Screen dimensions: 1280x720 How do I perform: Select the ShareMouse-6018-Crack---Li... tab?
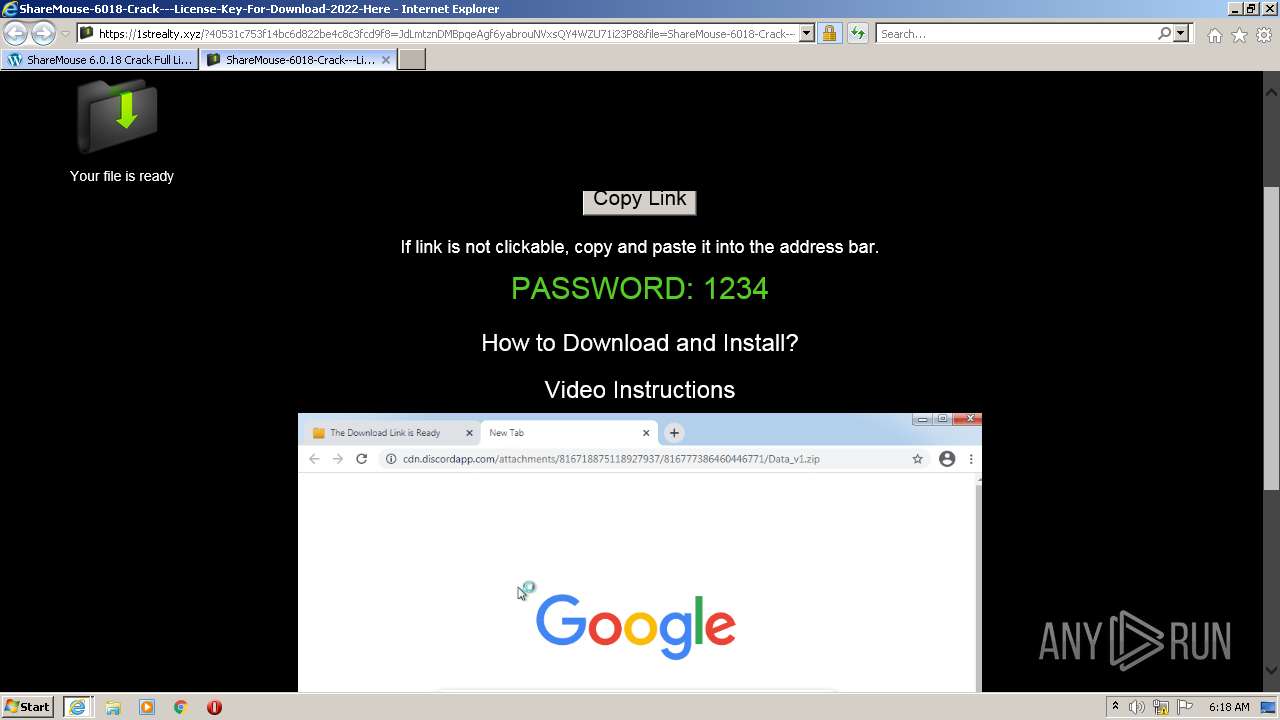click(x=298, y=59)
